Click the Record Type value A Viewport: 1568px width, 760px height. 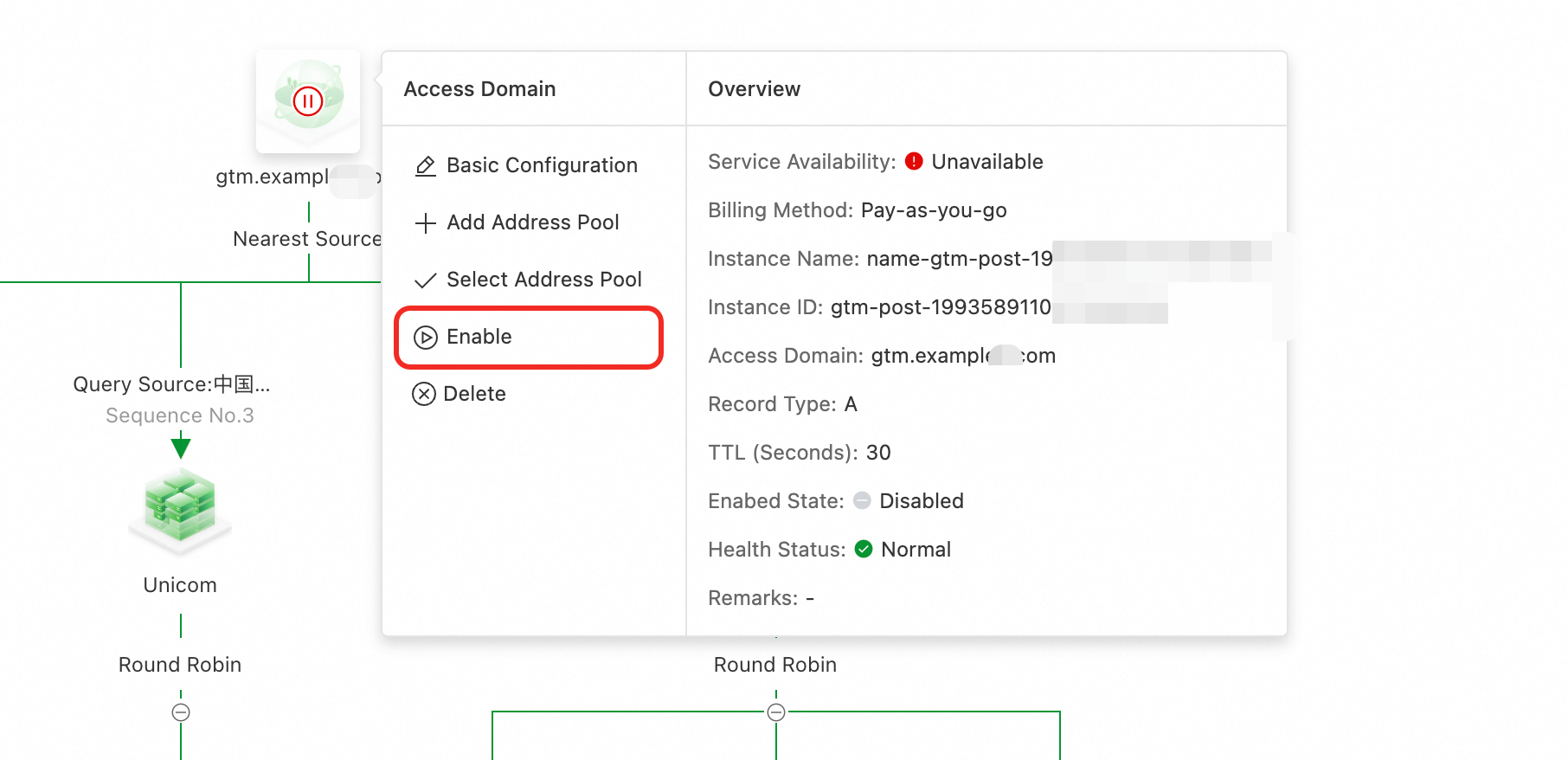[x=851, y=404]
